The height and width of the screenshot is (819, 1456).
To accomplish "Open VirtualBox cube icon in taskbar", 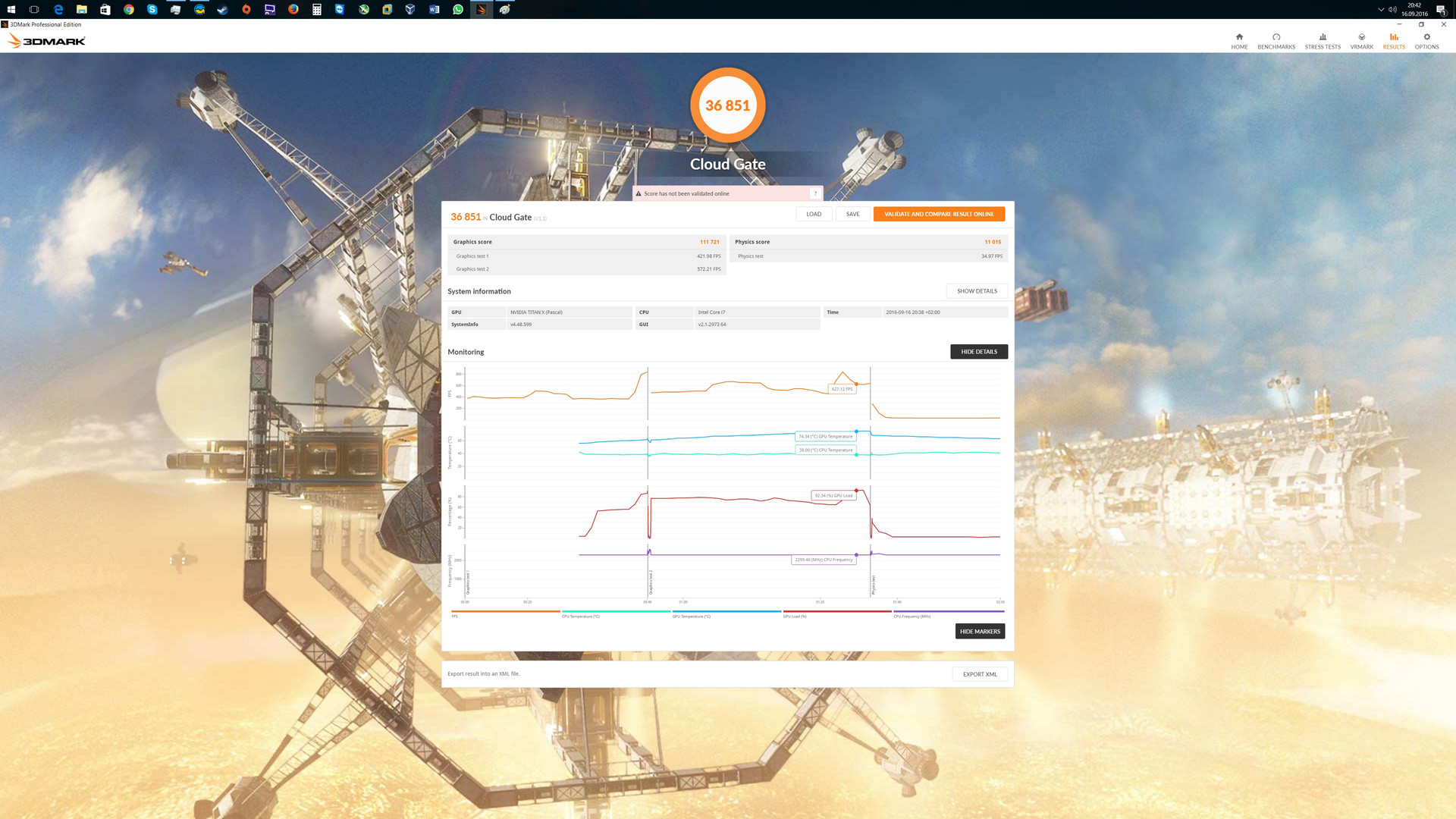I will pyautogui.click(x=410, y=9).
